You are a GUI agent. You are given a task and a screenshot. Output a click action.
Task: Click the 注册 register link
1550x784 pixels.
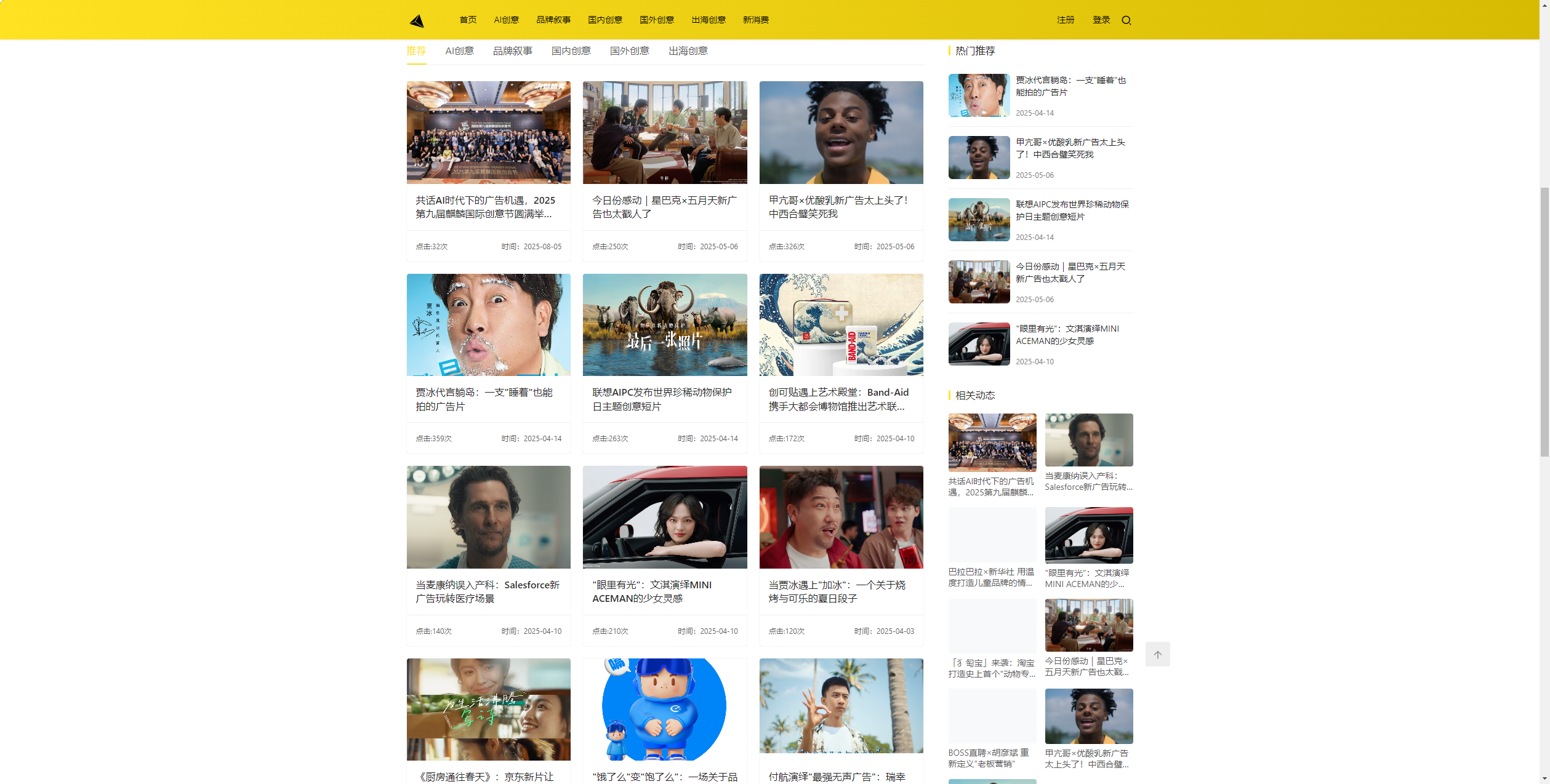[1065, 20]
